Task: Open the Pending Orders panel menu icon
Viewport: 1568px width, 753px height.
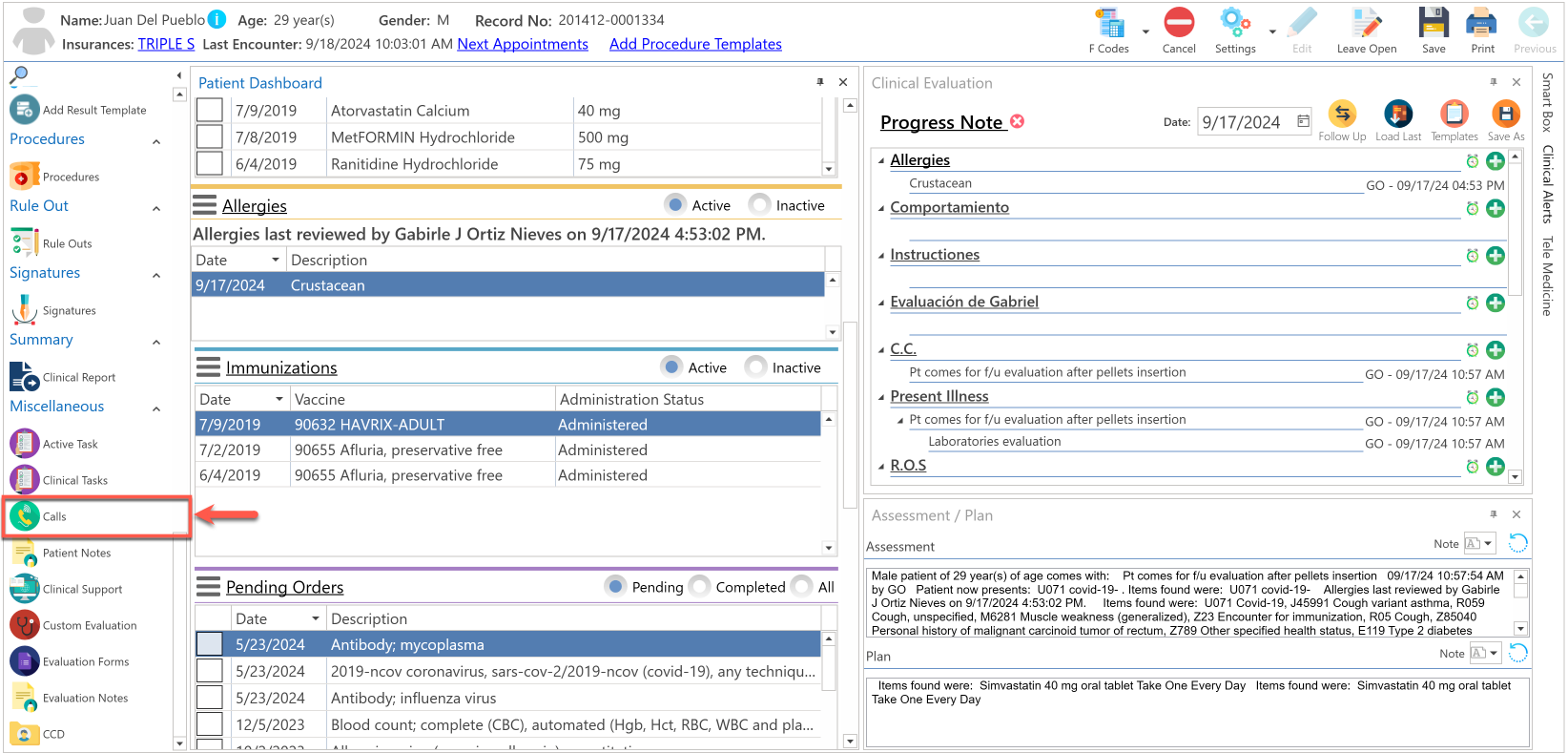Action: tap(207, 587)
